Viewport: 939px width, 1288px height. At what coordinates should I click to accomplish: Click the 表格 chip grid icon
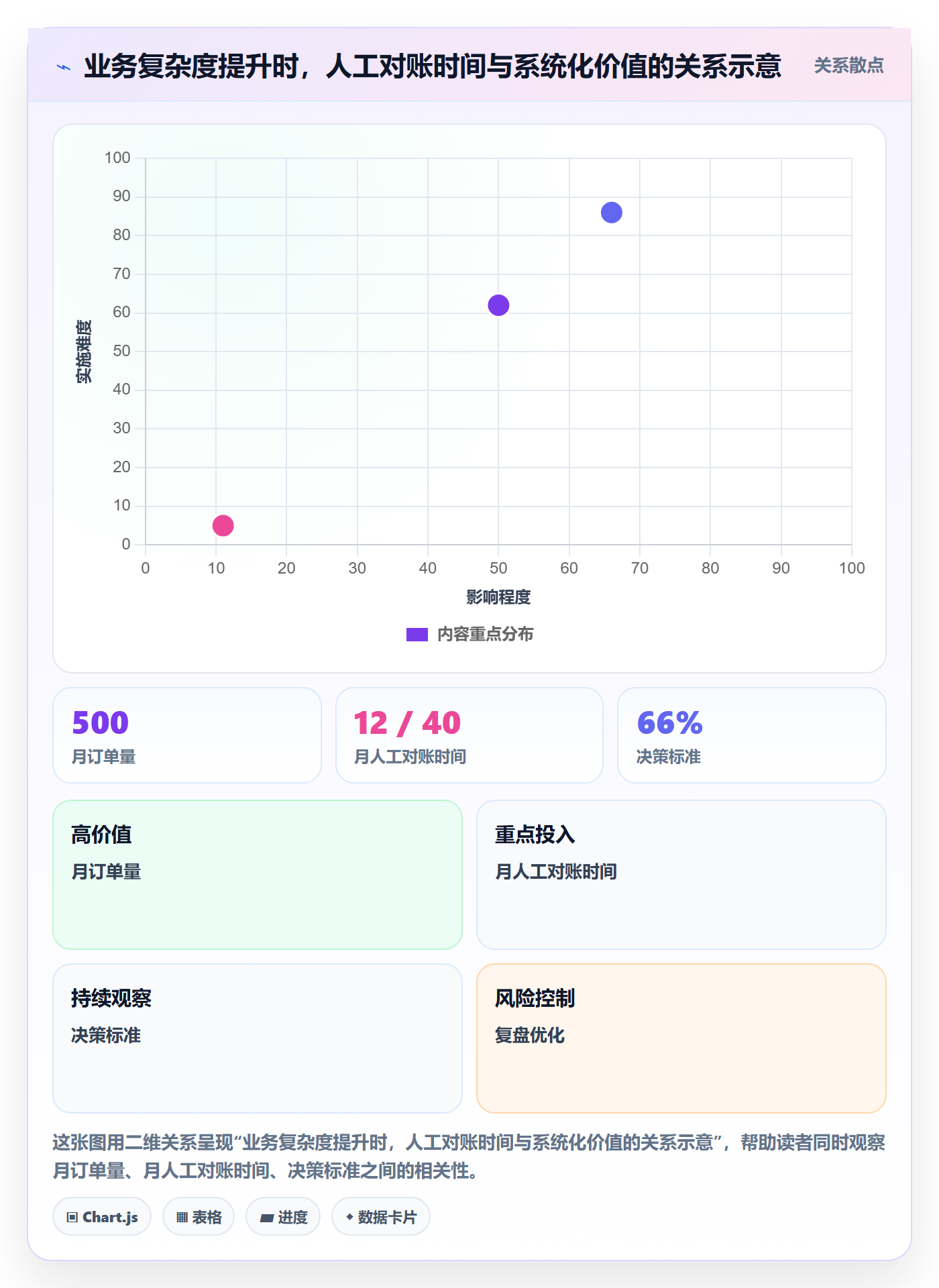coord(182,1218)
